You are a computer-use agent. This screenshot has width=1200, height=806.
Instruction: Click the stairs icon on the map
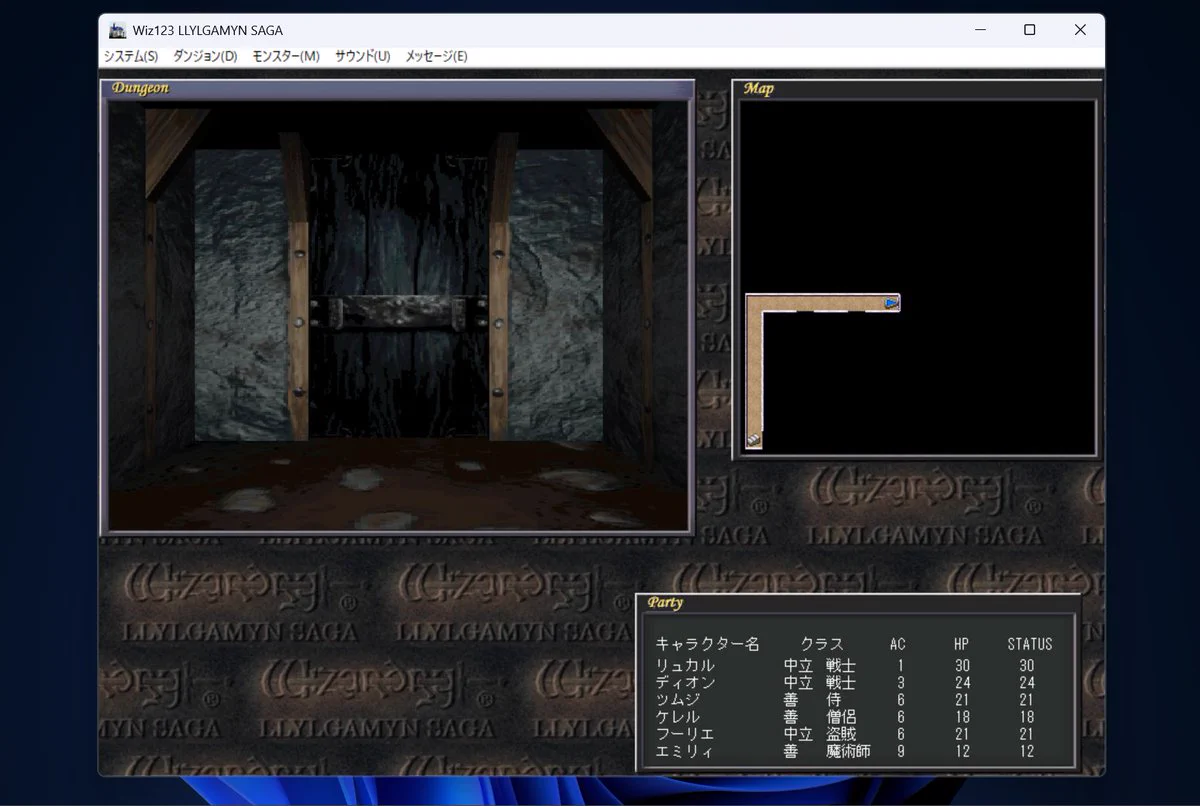(754, 439)
